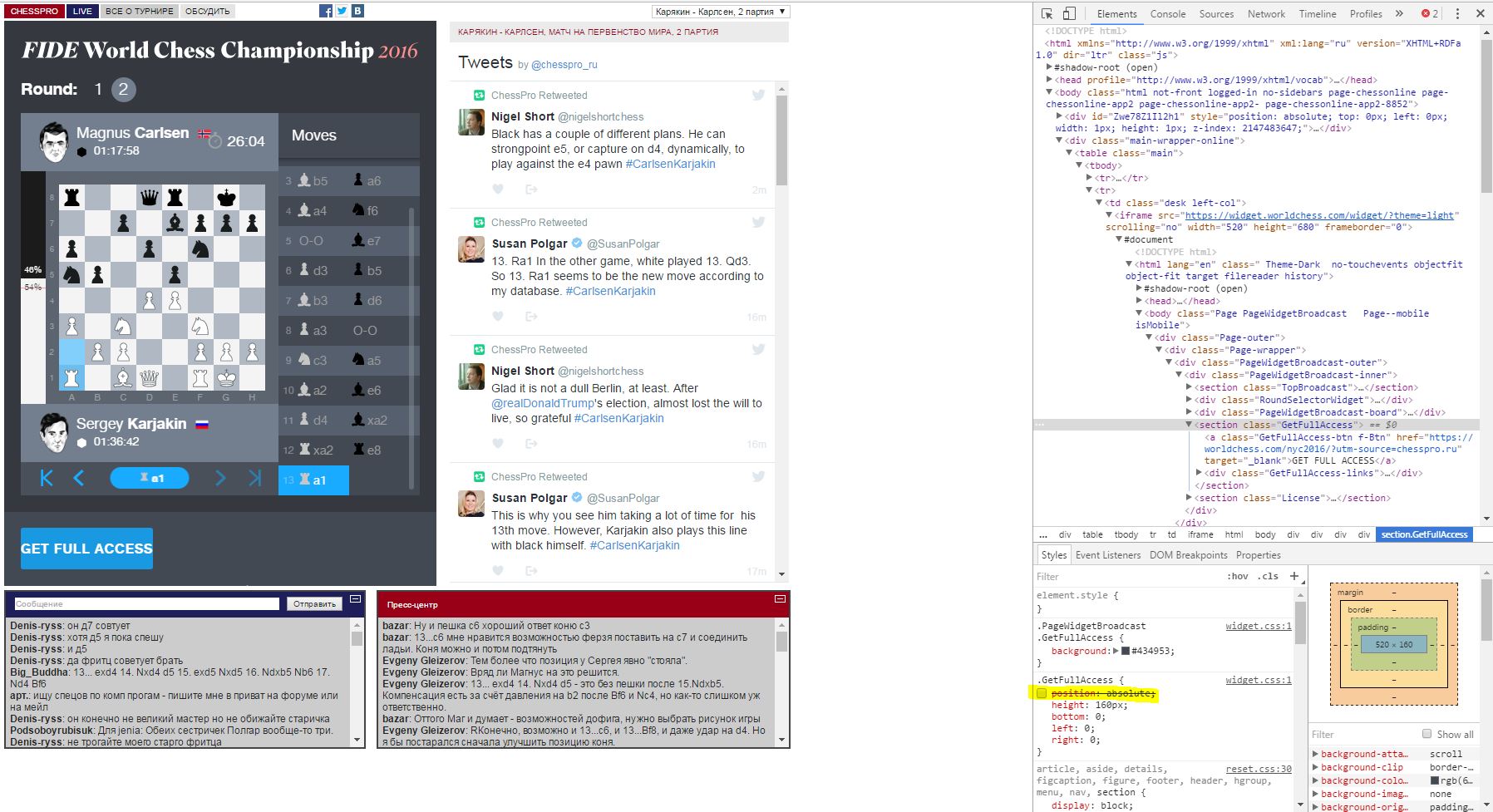Image resolution: width=1493 pixels, height=812 pixels.
Task: Toggle the :hov element state option
Action: 1237,576
